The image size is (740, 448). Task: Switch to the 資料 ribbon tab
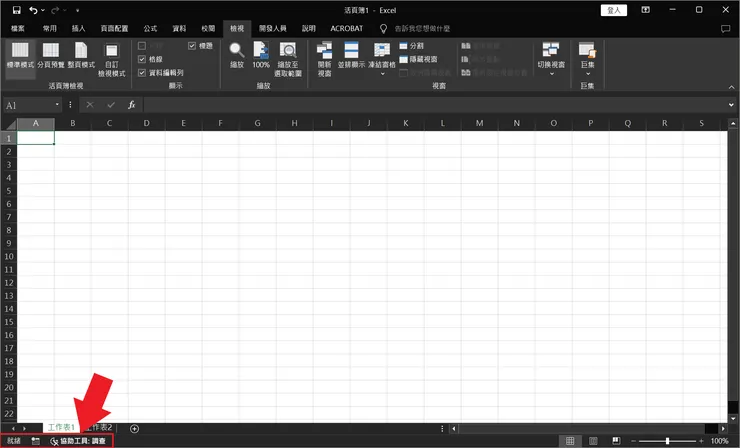179,28
